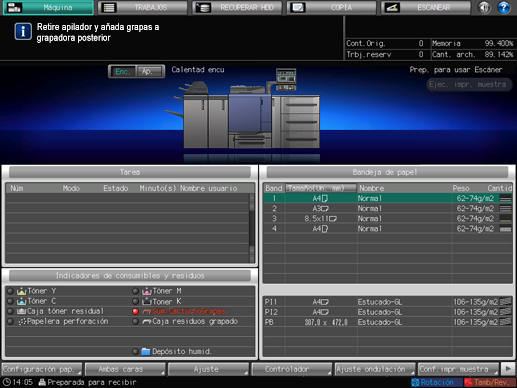Screen dimensions: 517x388
Task: Click the Tóner K status indicator light
Action: pyautogui.click(x=135, y=301)
